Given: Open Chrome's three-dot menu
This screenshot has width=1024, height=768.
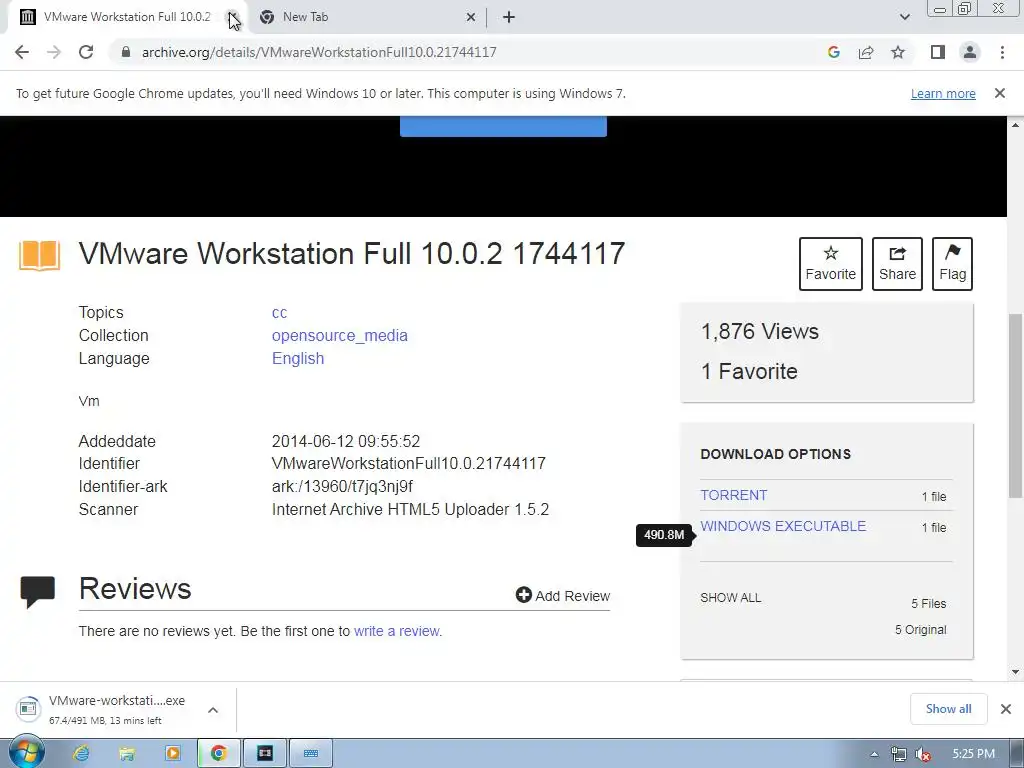Looking at the screenshot, I should coord(1002,52).
